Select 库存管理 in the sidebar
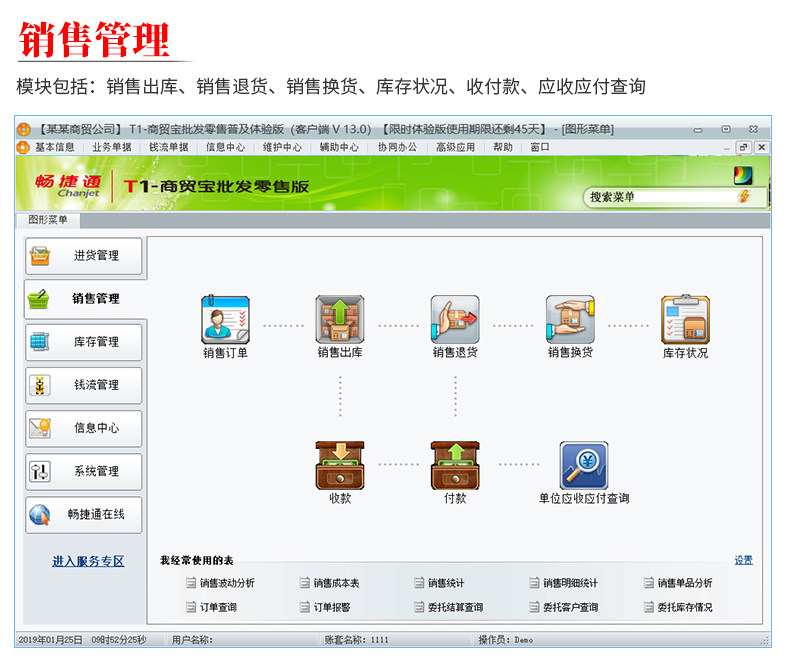Image resolution: width=790 pixels, height=672 pixels. click(84, 342)
